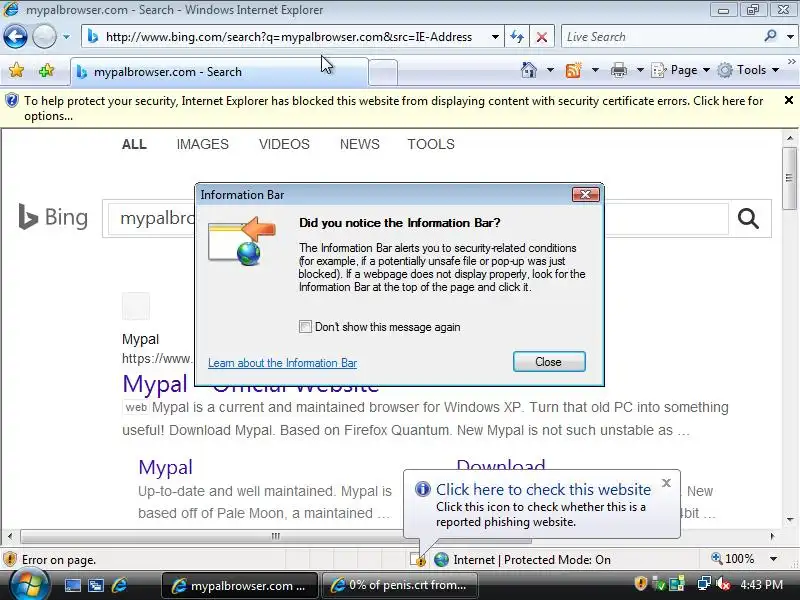Image resolution: width=800 pixels, height=600 pixels.
Task: Stop loading with the red X icon
Action: coord(542,37)
